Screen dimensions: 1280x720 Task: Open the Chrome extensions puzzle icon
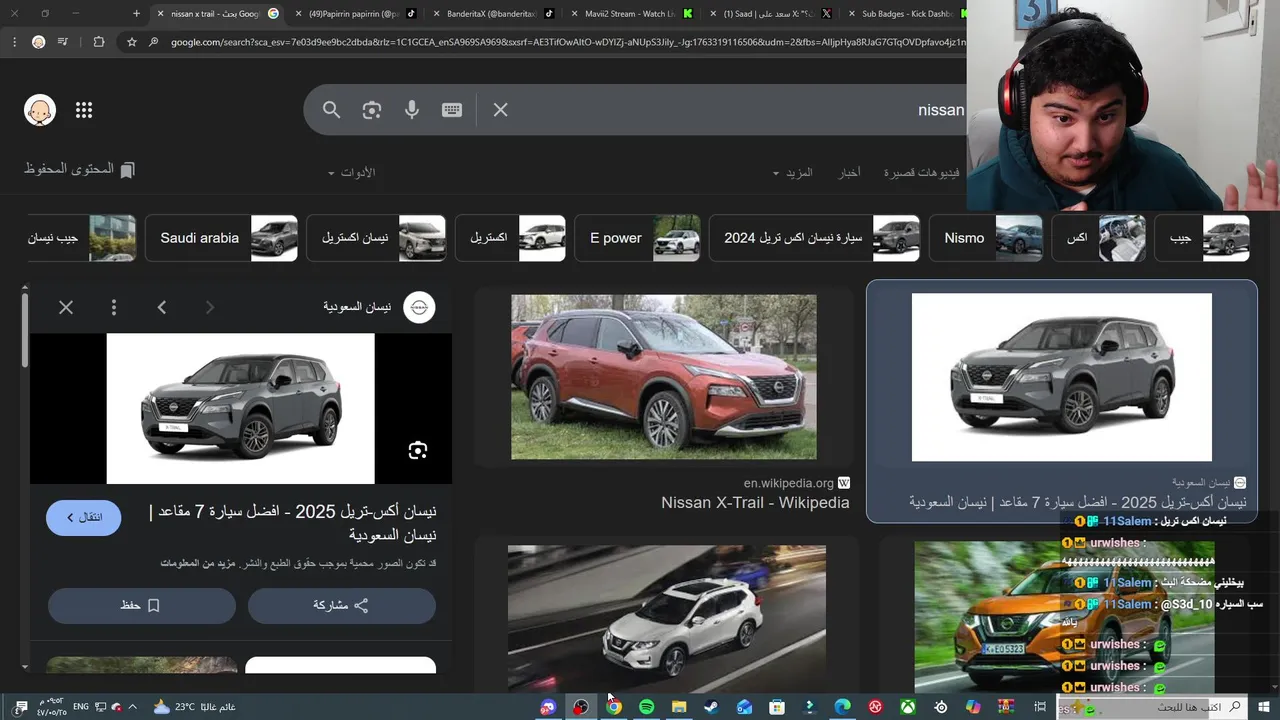tap(98, 42)
